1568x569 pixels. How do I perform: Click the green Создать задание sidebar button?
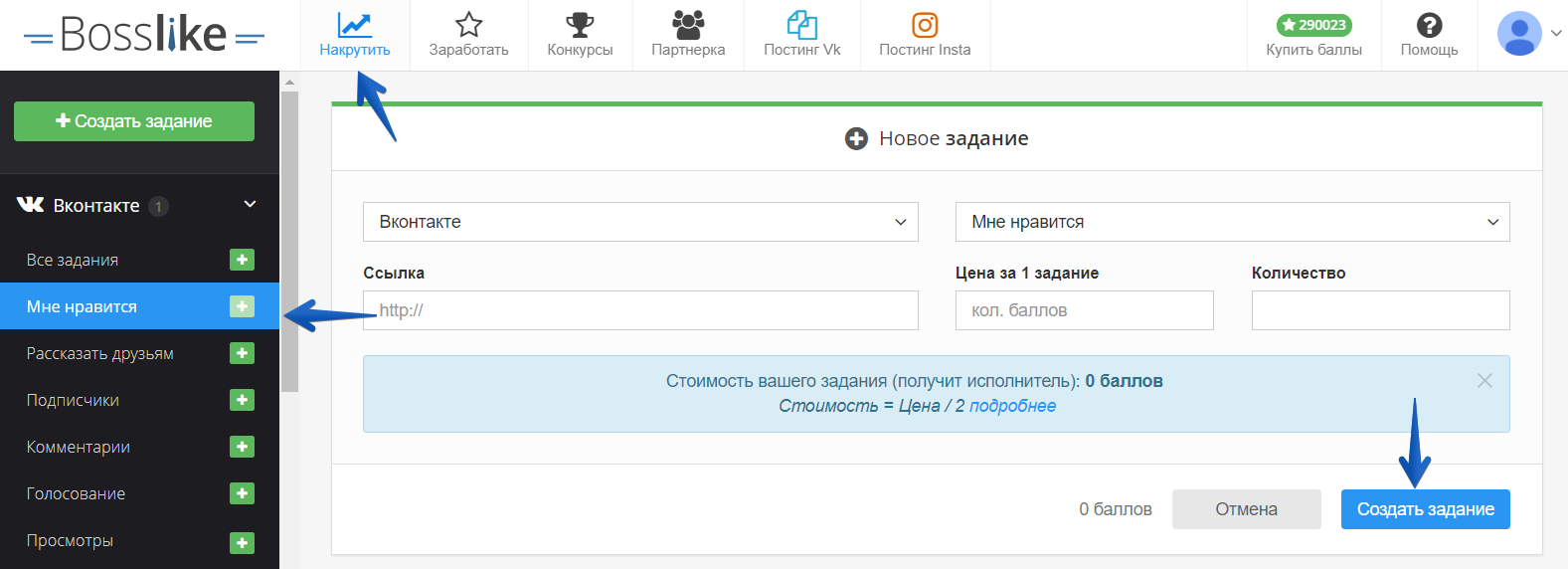[134, 121]
